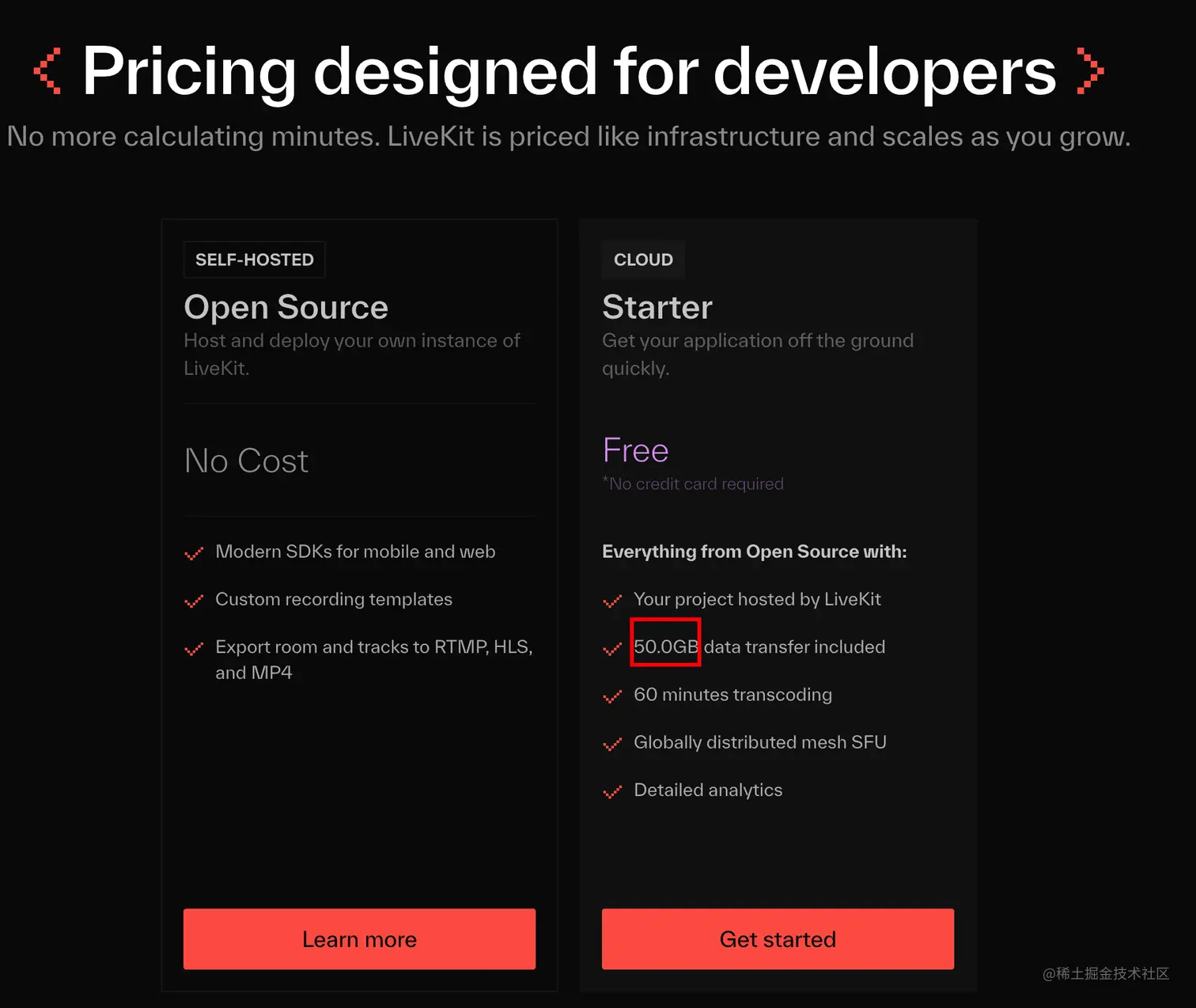Viewport: 1196px width, 1008px height.
Task: Click the purple Free price text
Action: [635, 450]
